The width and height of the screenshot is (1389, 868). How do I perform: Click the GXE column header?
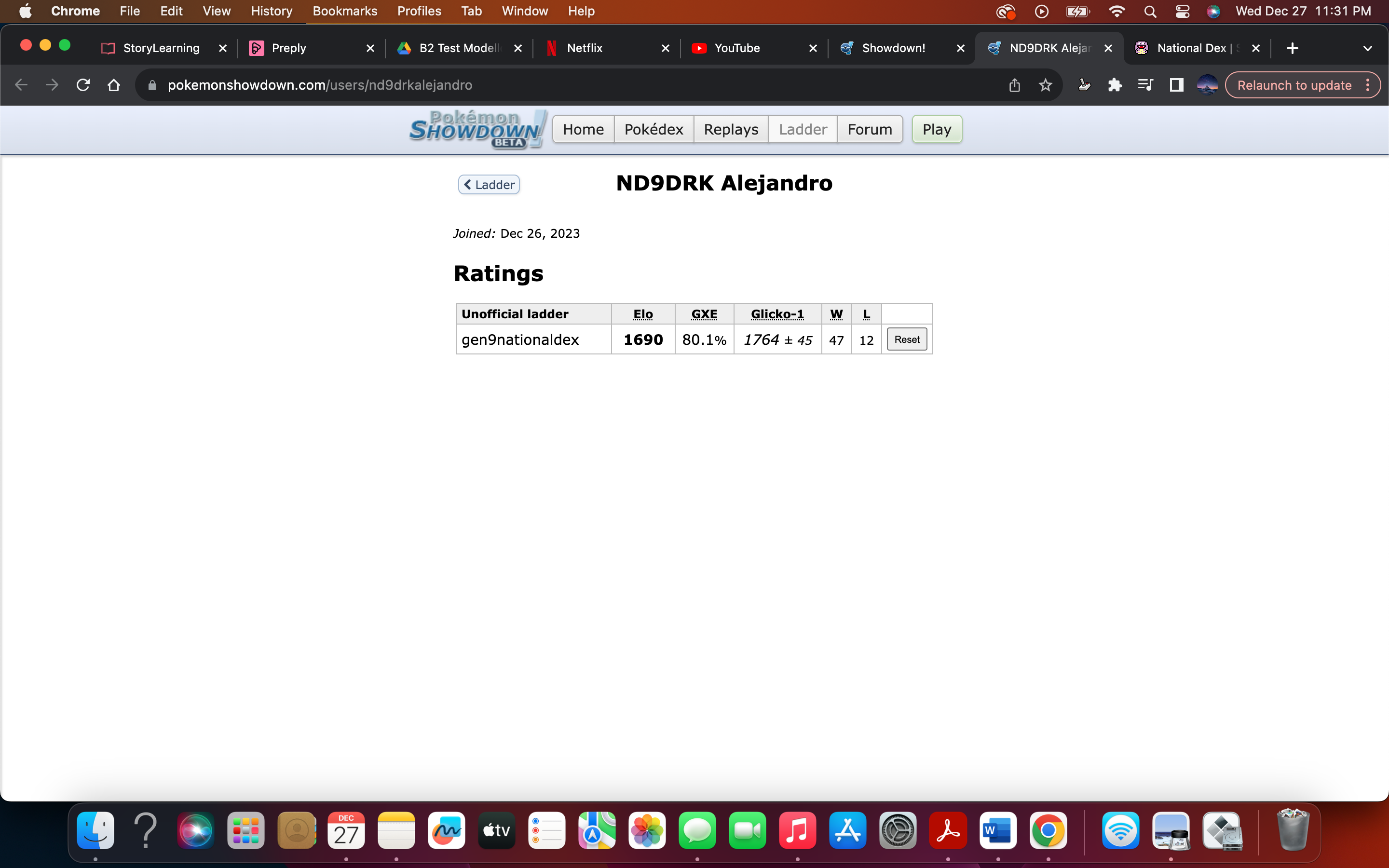(704, 314)
